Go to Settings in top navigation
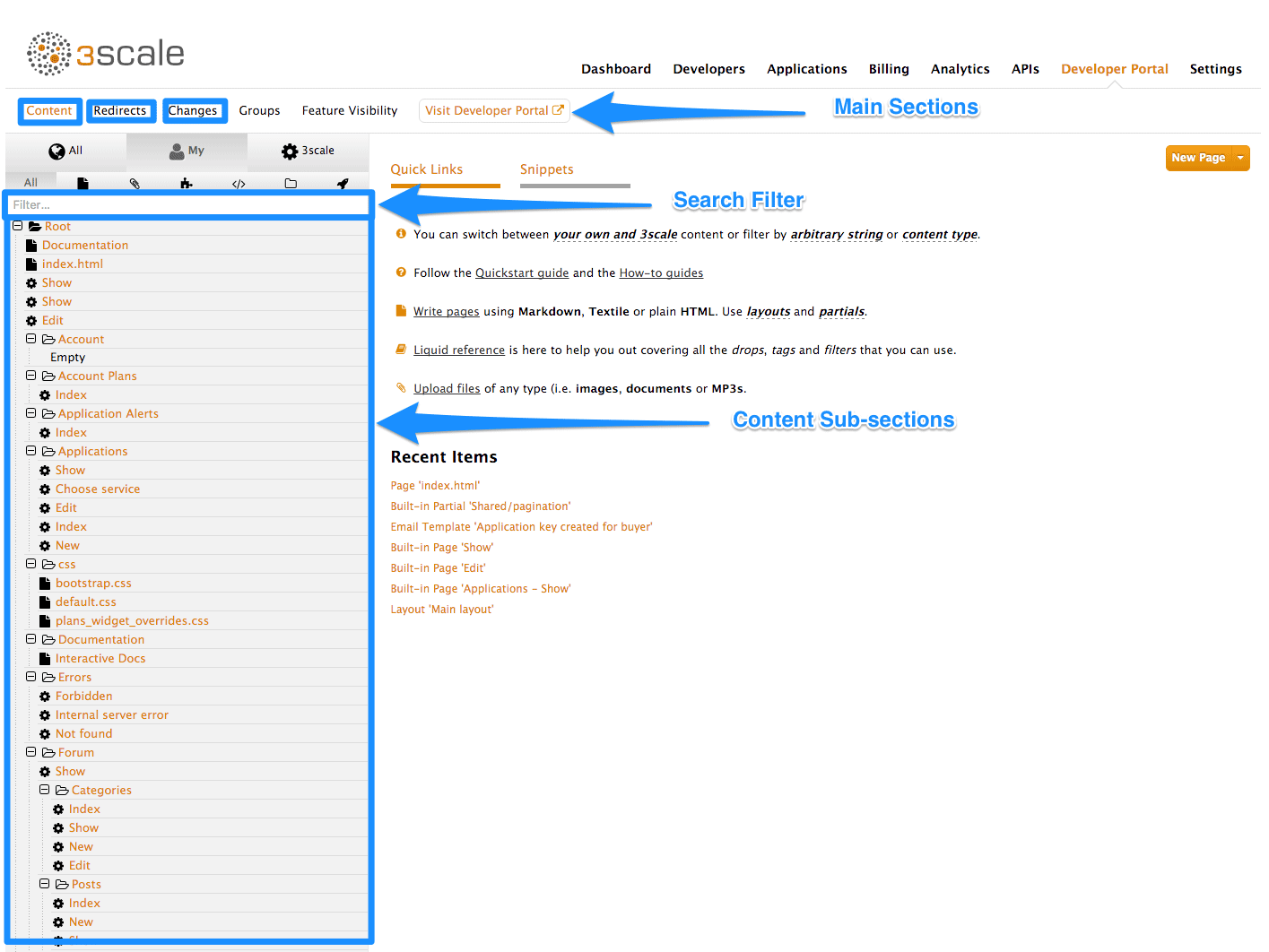This screenshot has width=1269, height=952. [x=1215, y=69]
